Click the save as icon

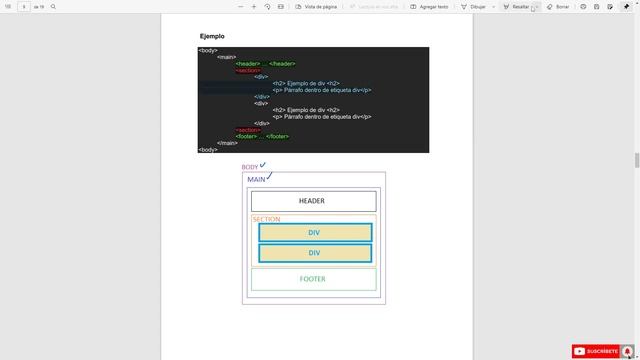point(610,7)
